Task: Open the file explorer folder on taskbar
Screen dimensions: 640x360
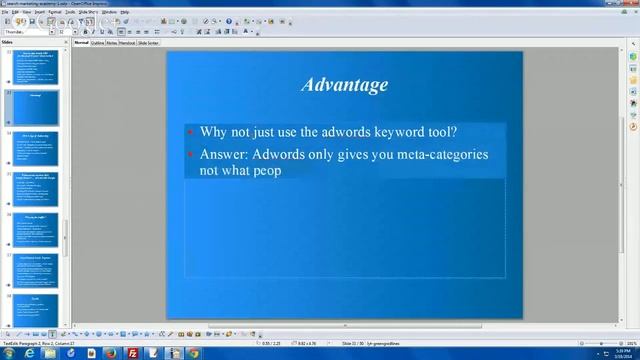Action: click(50, 353)
